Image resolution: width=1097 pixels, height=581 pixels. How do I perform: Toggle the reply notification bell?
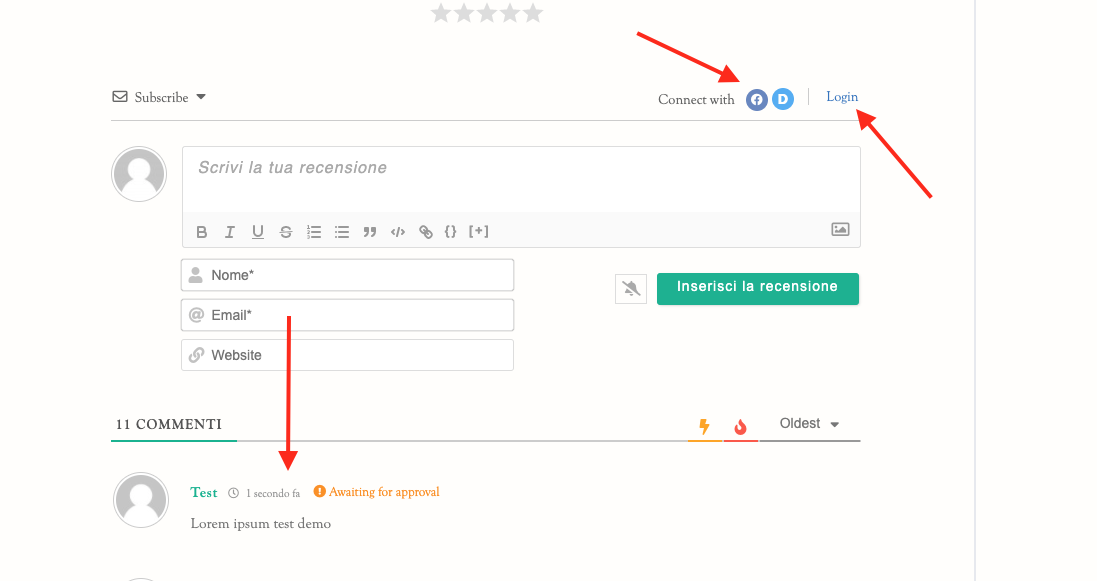click(631, 288)
